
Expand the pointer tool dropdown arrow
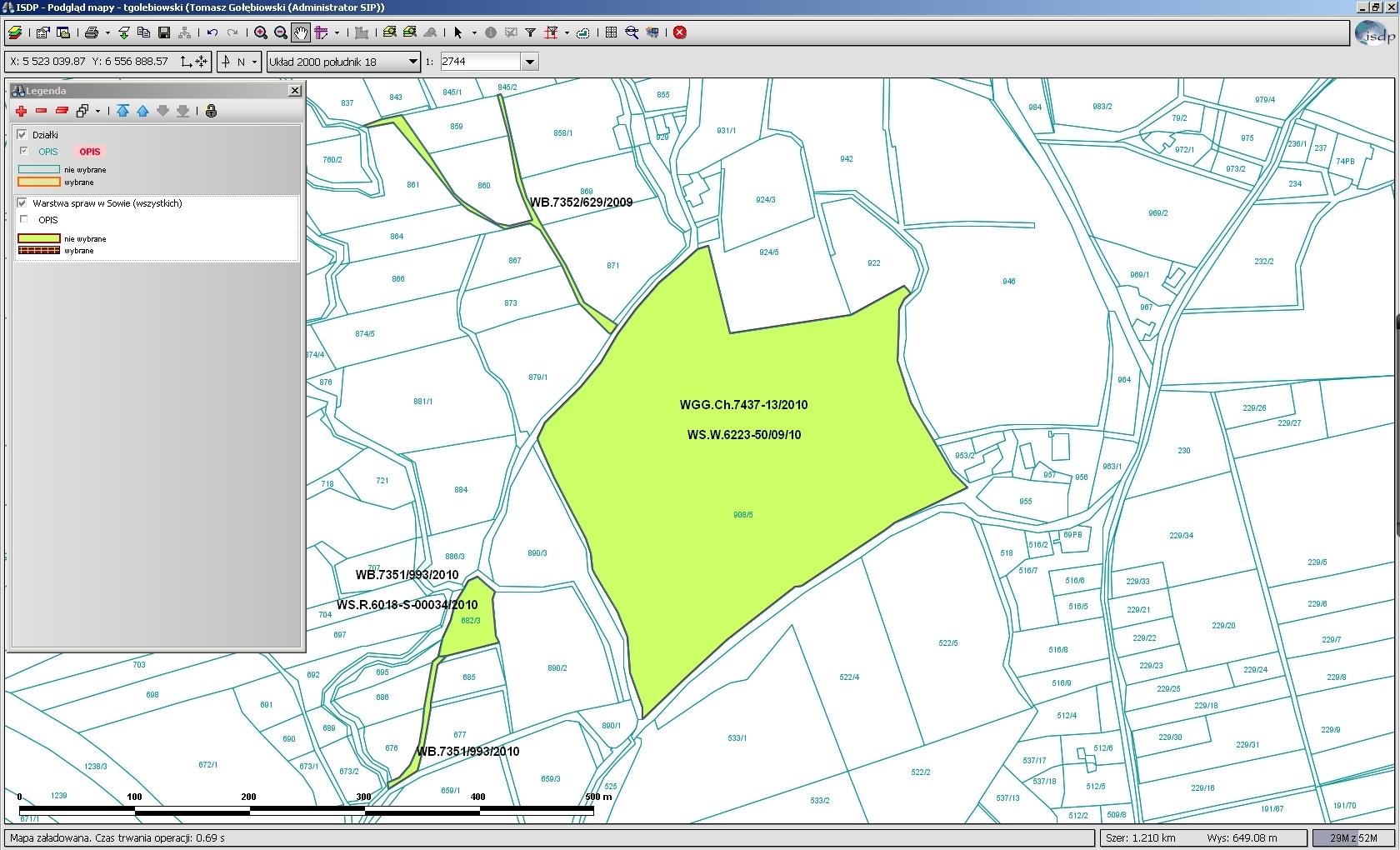point(474,32)
